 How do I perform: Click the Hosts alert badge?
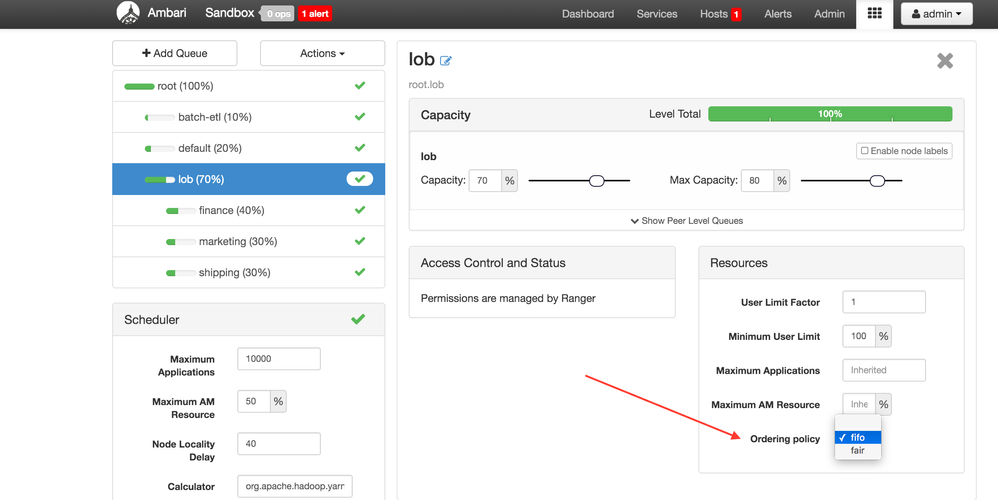point(736,14)
